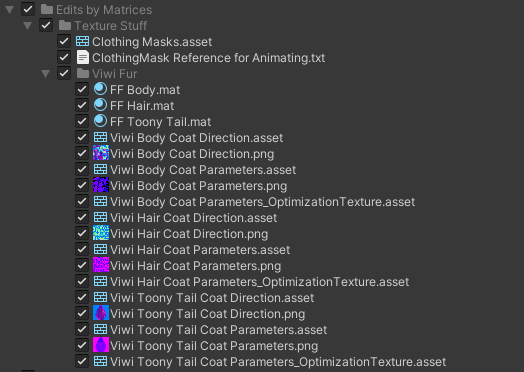Collapse the Texture Stuff folder arrow

tap(27, 25)
